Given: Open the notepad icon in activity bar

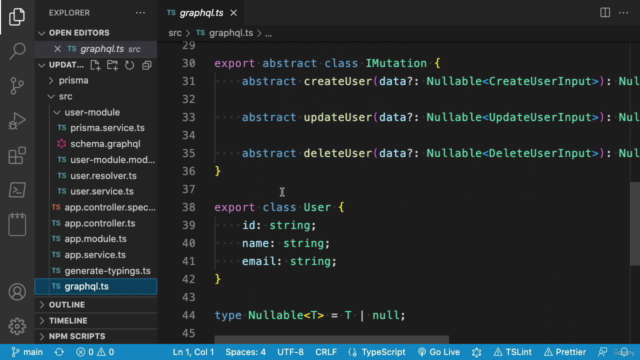Looking at the screenshot, I should point(17,224).
